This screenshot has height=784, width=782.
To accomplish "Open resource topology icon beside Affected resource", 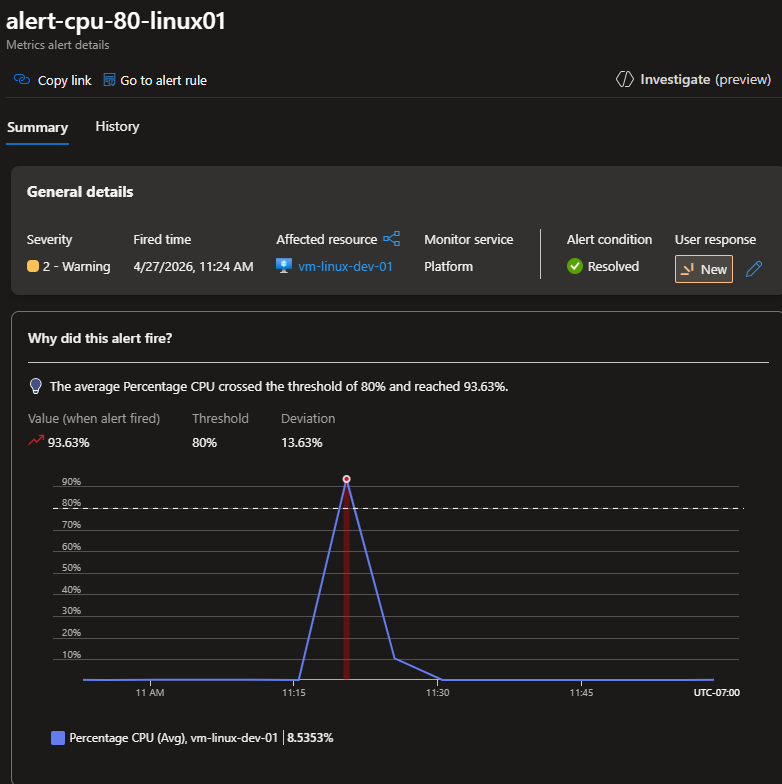I will [392, 239].
